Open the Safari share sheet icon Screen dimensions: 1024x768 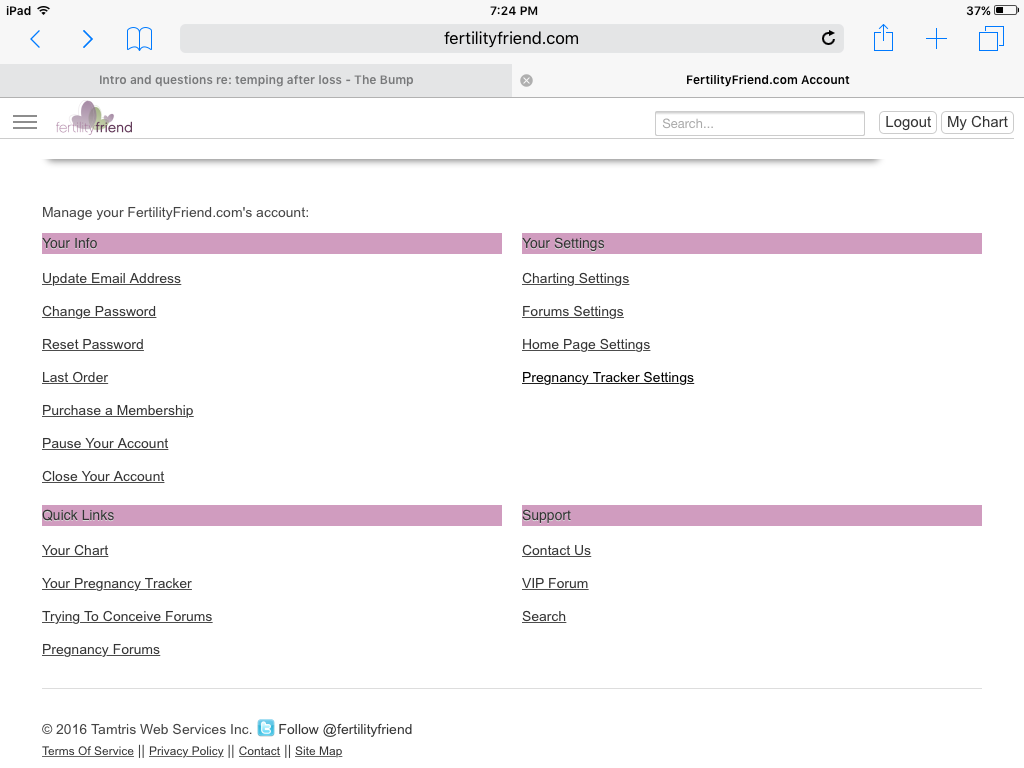coord(883,38)
